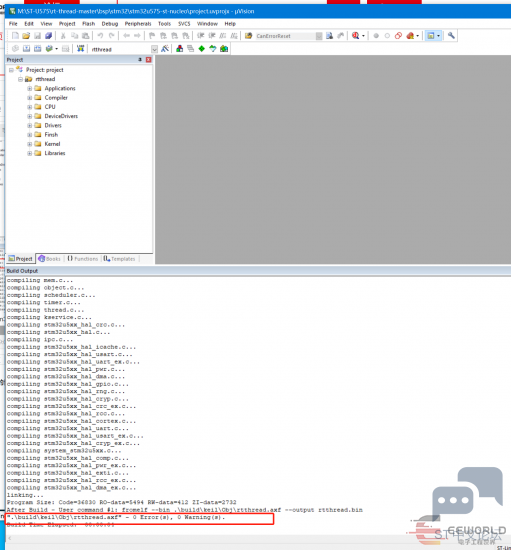This screenshot has height=550, width=511.
Task: Open the Configuration wrench icon
Action: click(x=451, y=36)
